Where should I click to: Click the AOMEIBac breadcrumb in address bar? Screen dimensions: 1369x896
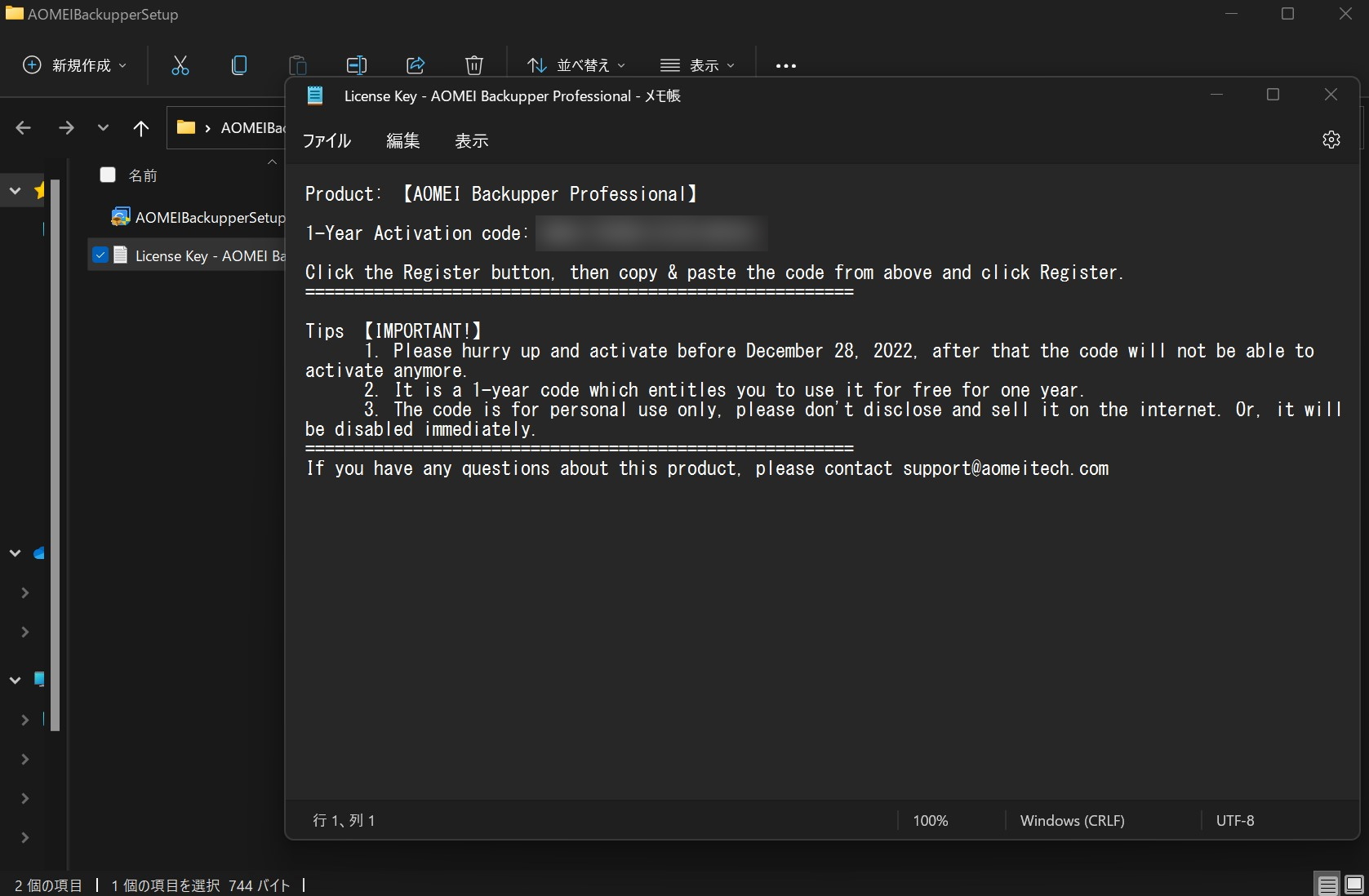[253, 128]
